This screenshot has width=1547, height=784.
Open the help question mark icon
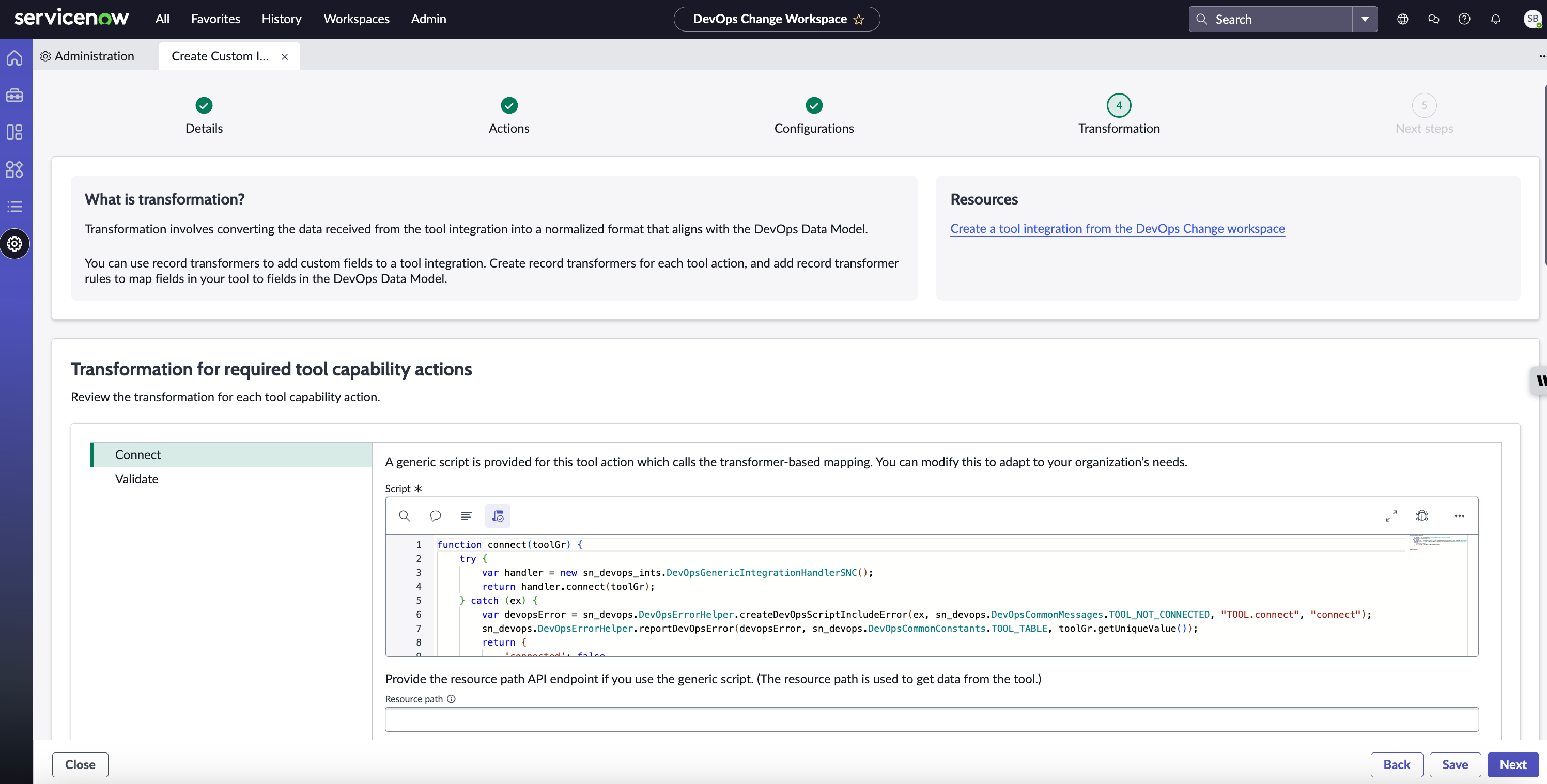[x=1464, y=19]
